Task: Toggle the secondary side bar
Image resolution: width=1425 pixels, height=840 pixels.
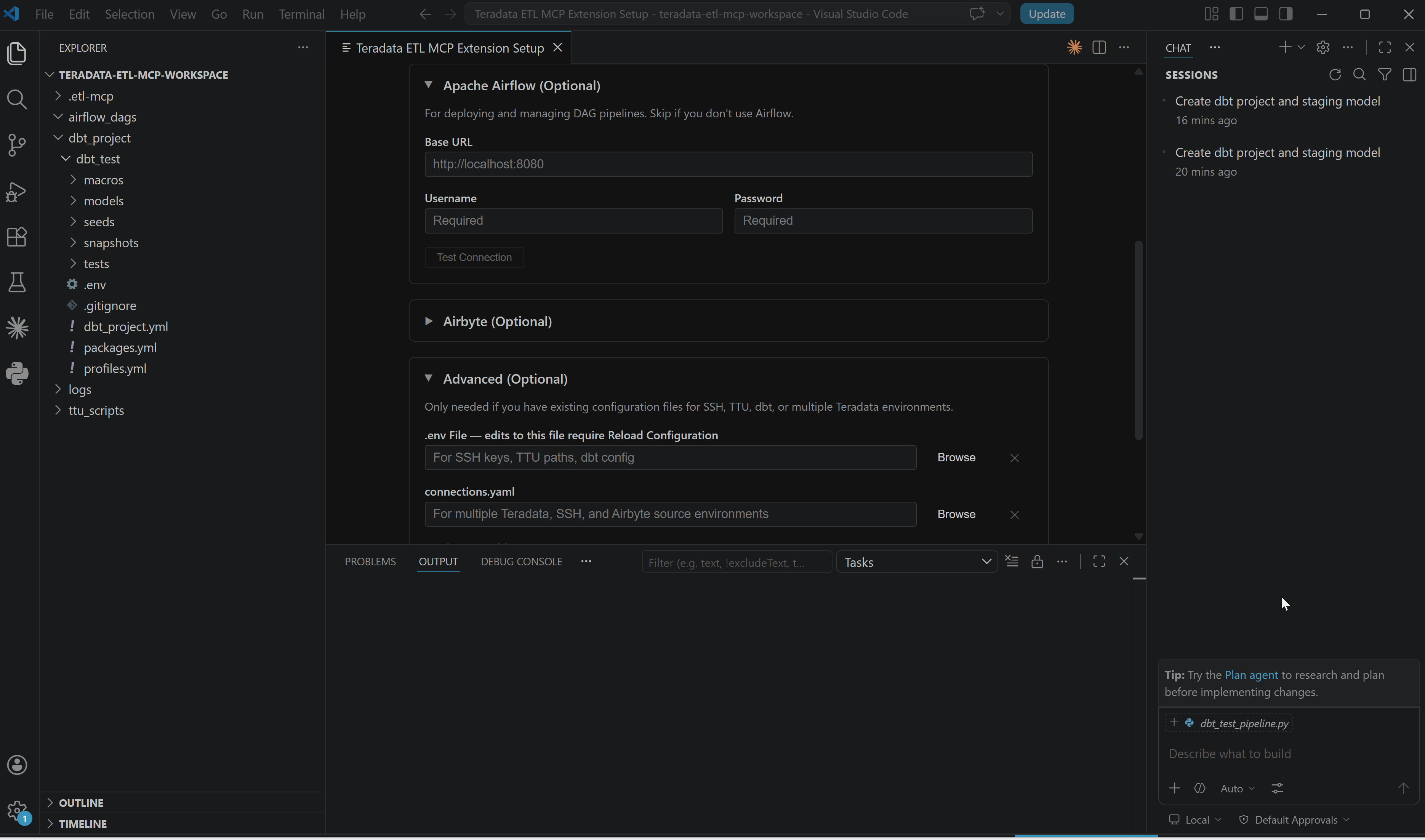Action: 1286,14
